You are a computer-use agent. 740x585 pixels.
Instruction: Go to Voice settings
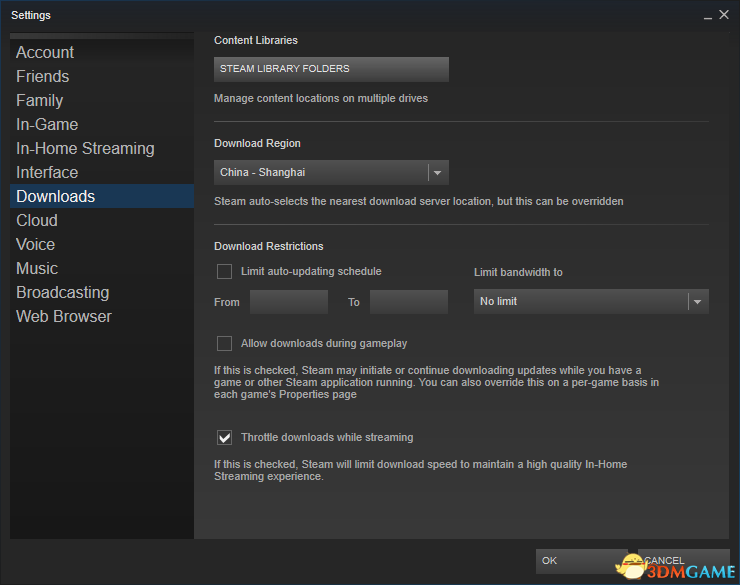(x=102, y=244)
